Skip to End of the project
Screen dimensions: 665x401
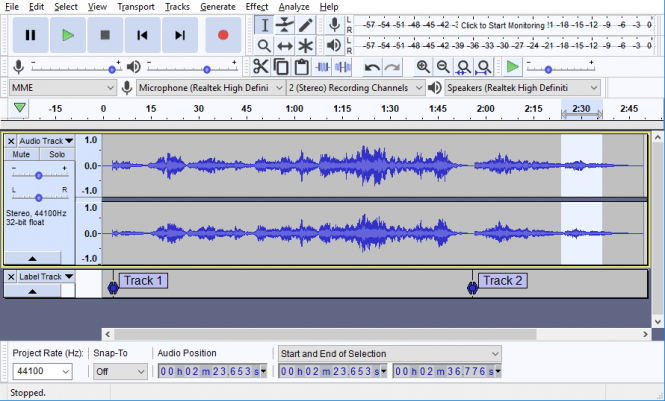coord(180,35)
